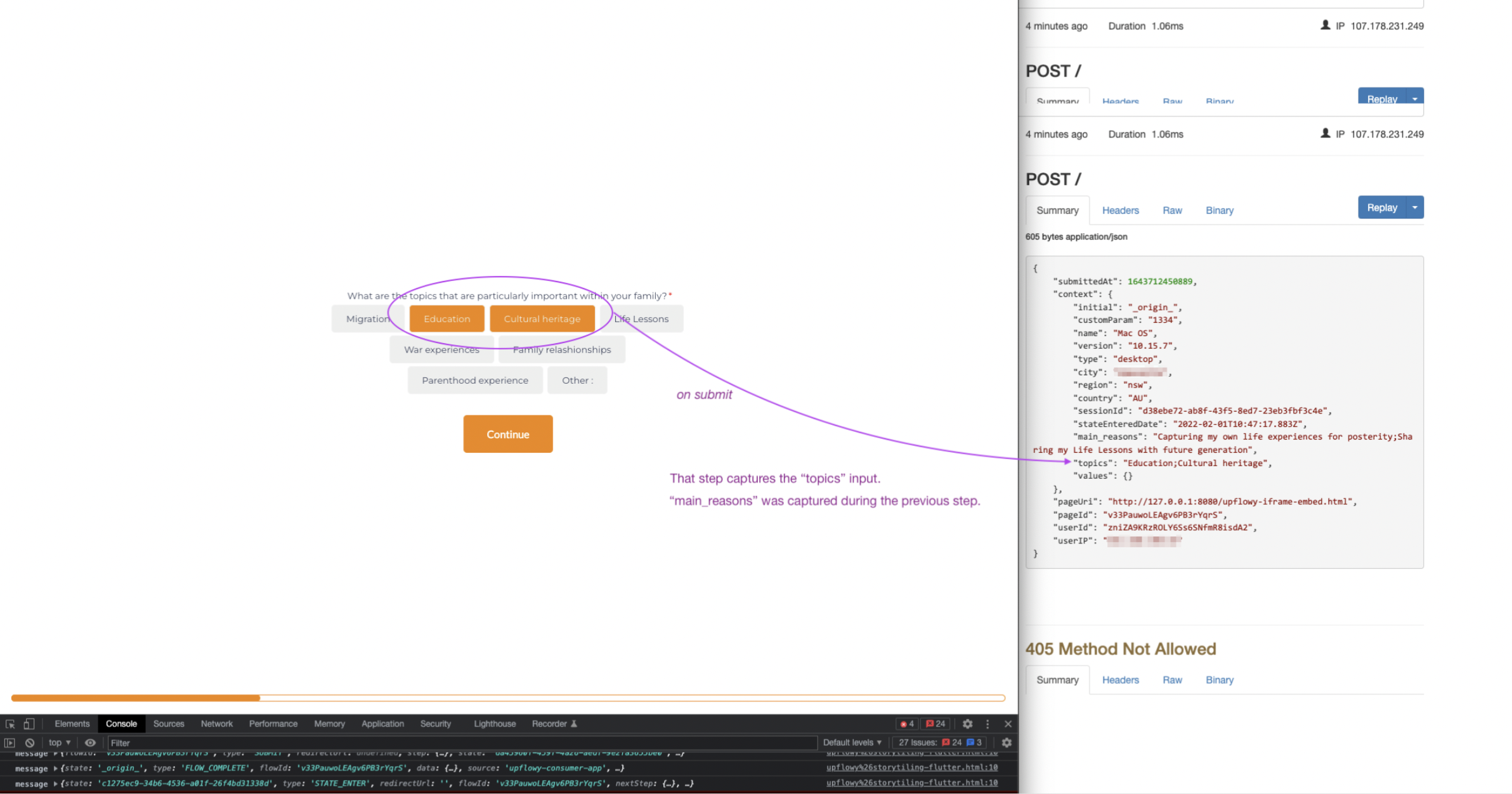Click the 405 Method Not Allowed heading
Viewport: 1512px width, 794px height.
click(x=1121, y=649)
